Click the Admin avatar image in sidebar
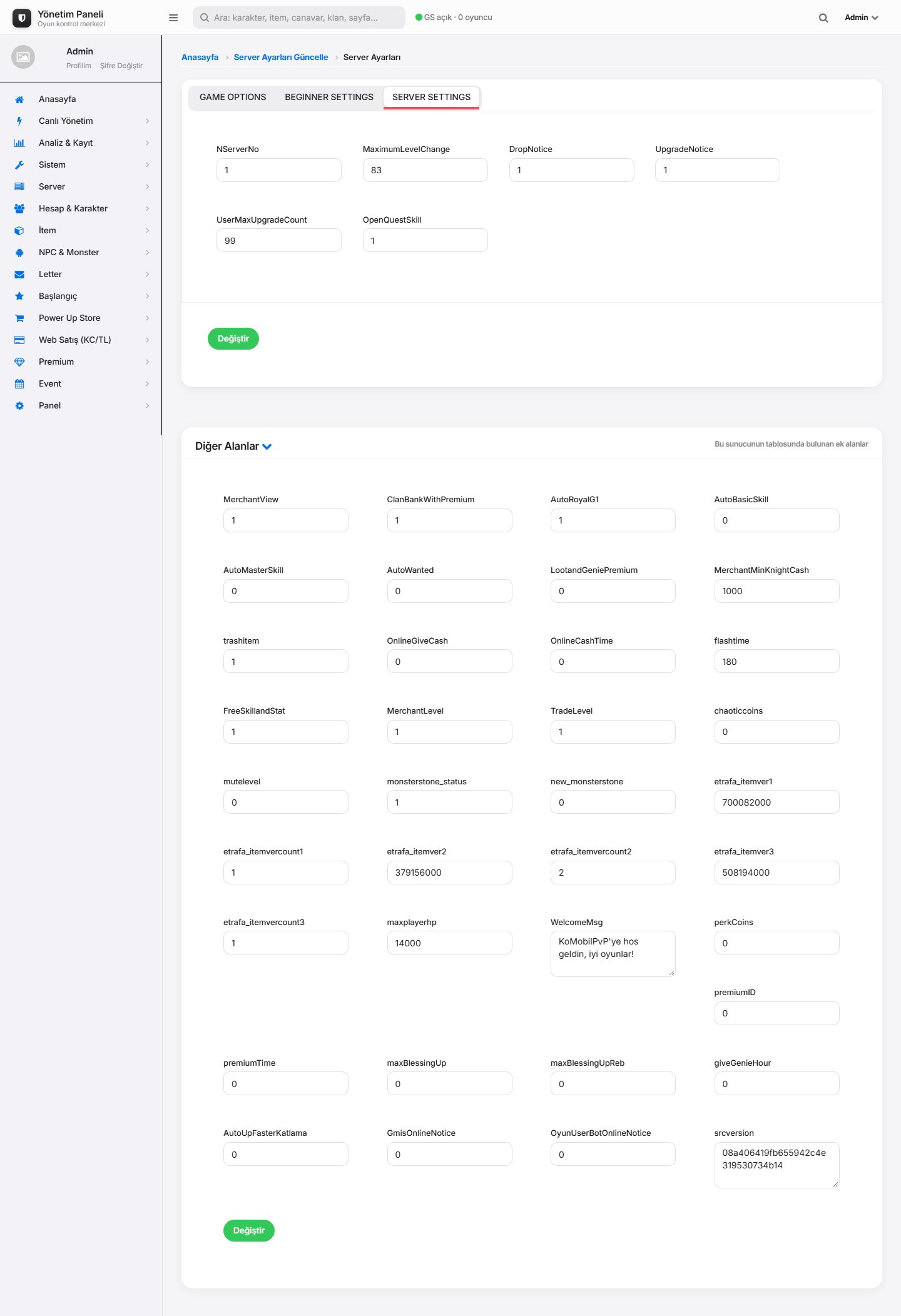 (x=23, y=57)
